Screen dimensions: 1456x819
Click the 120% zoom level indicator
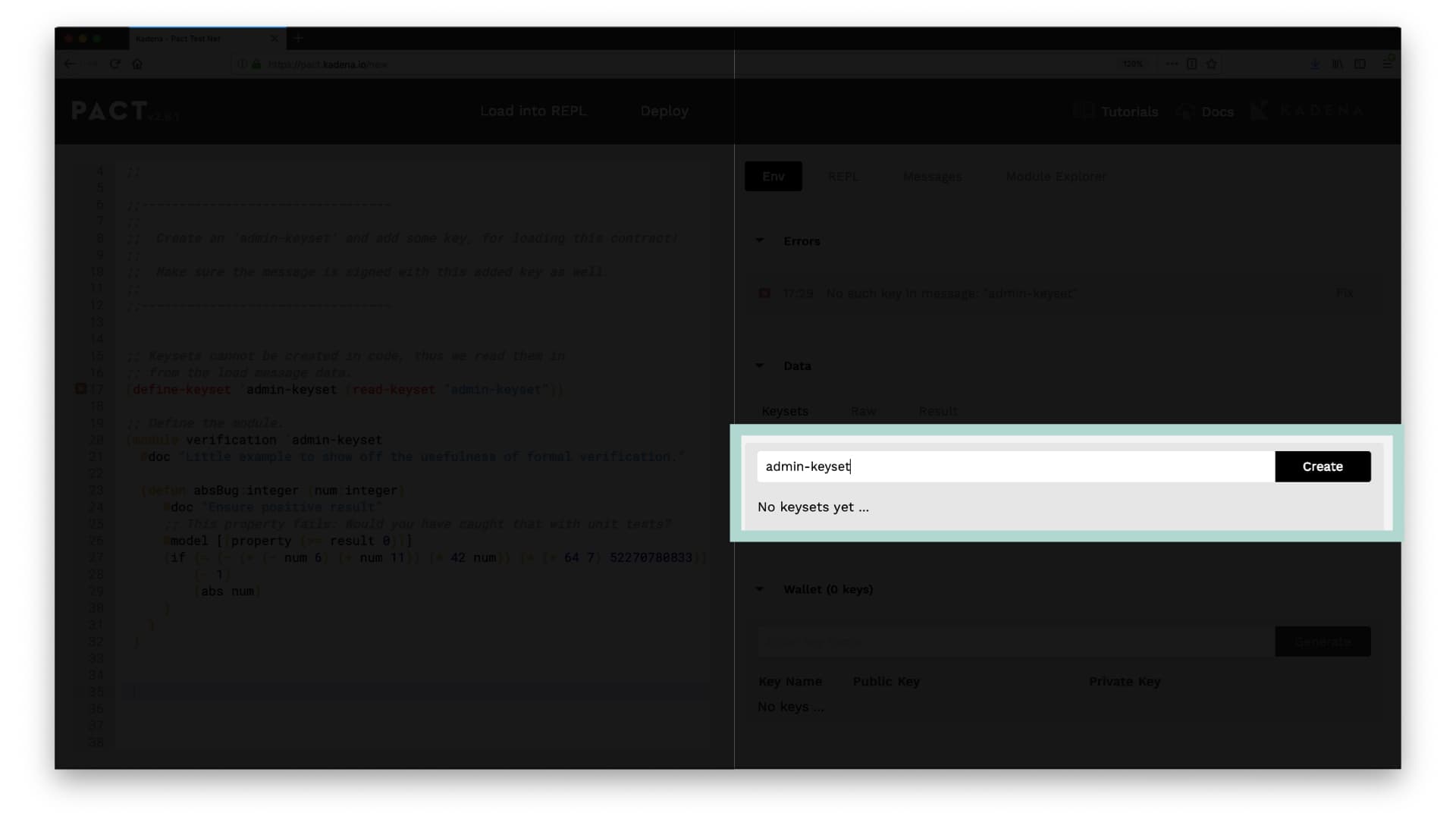click(x=1133, y=64)
